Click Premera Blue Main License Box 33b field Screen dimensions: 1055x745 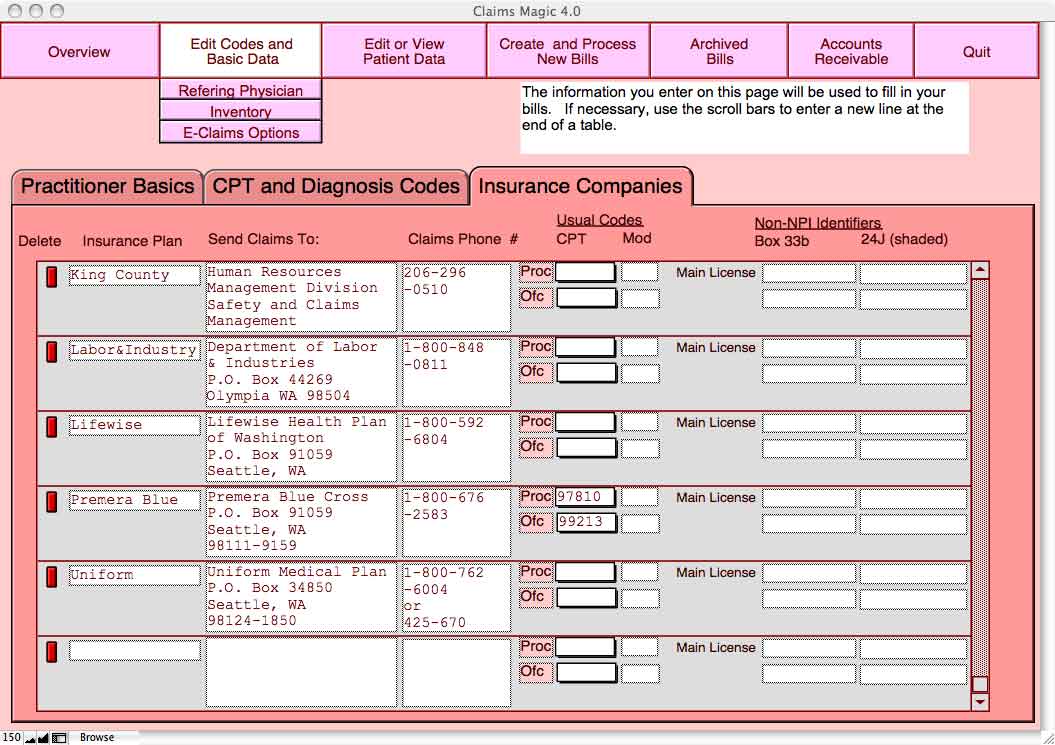809,498
